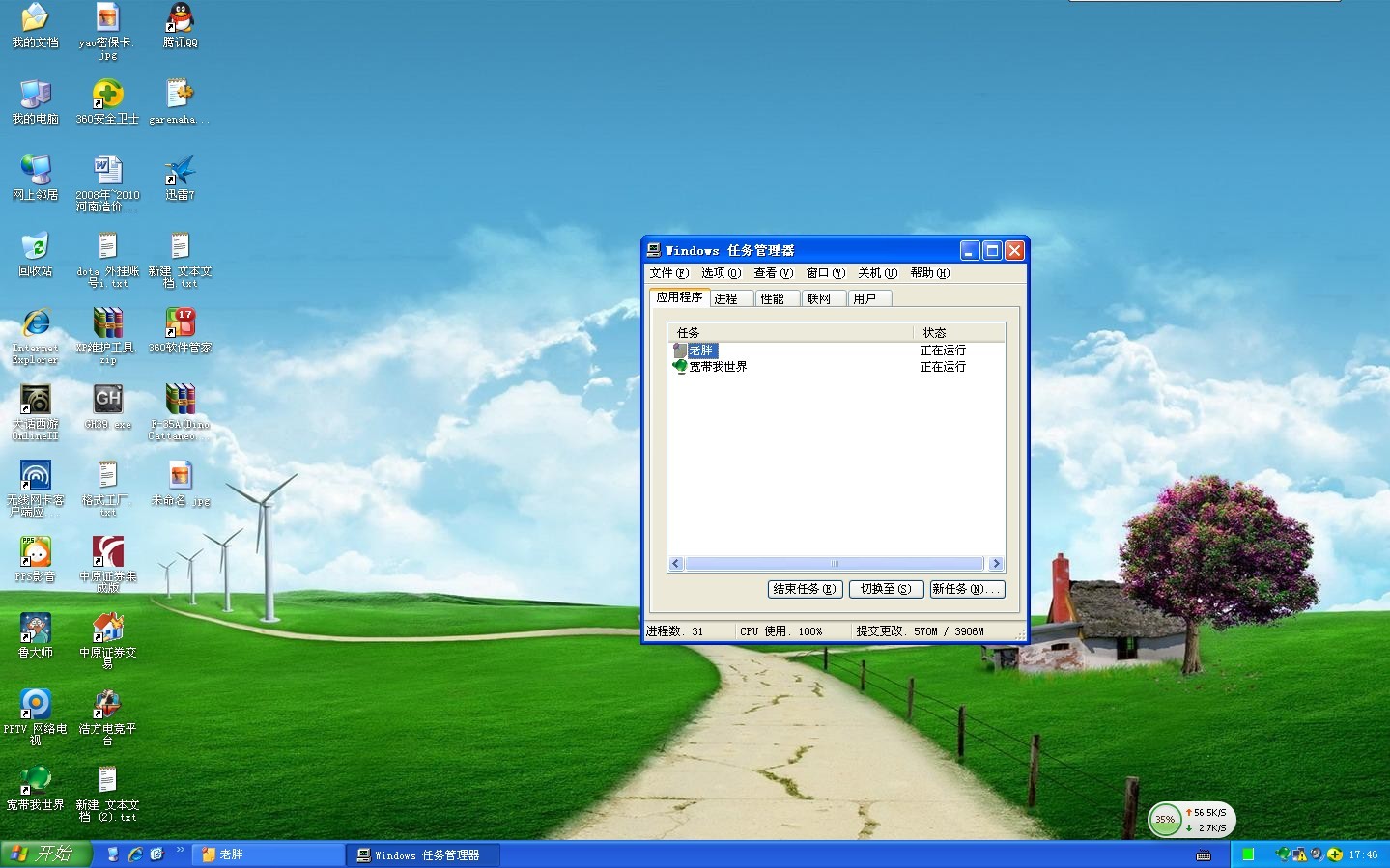The image size is (1390, 868).
Task: Select the 浩方电竞平台 desktop icon
Action: click(107, 717)
